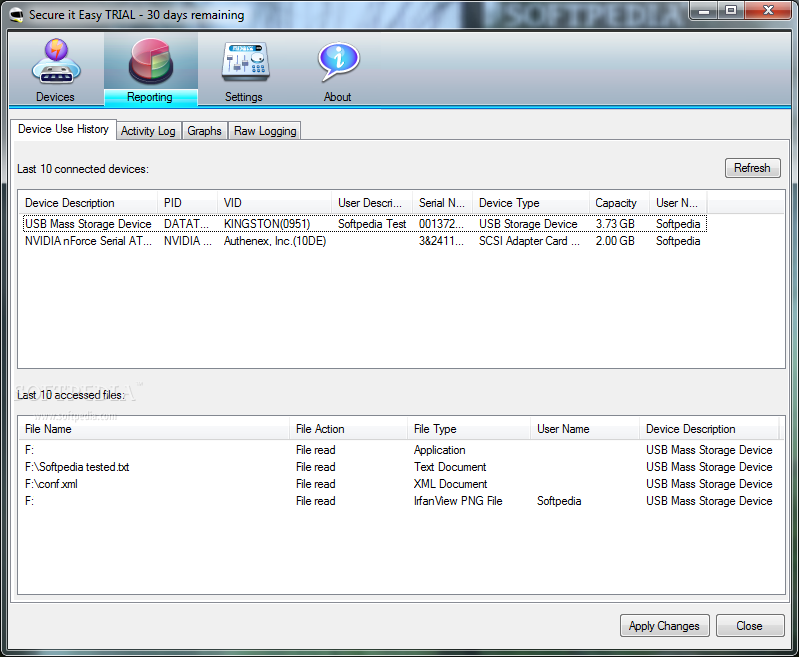Select the Reporting pie chart icon
This screenshot has width=799, height=657.
(x=150, y=62)
